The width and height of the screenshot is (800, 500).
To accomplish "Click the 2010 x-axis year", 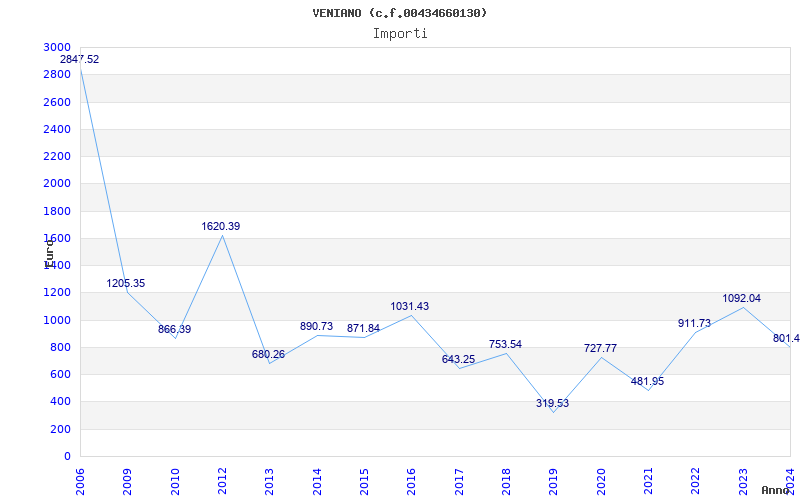I will click(x=175, y=481).
